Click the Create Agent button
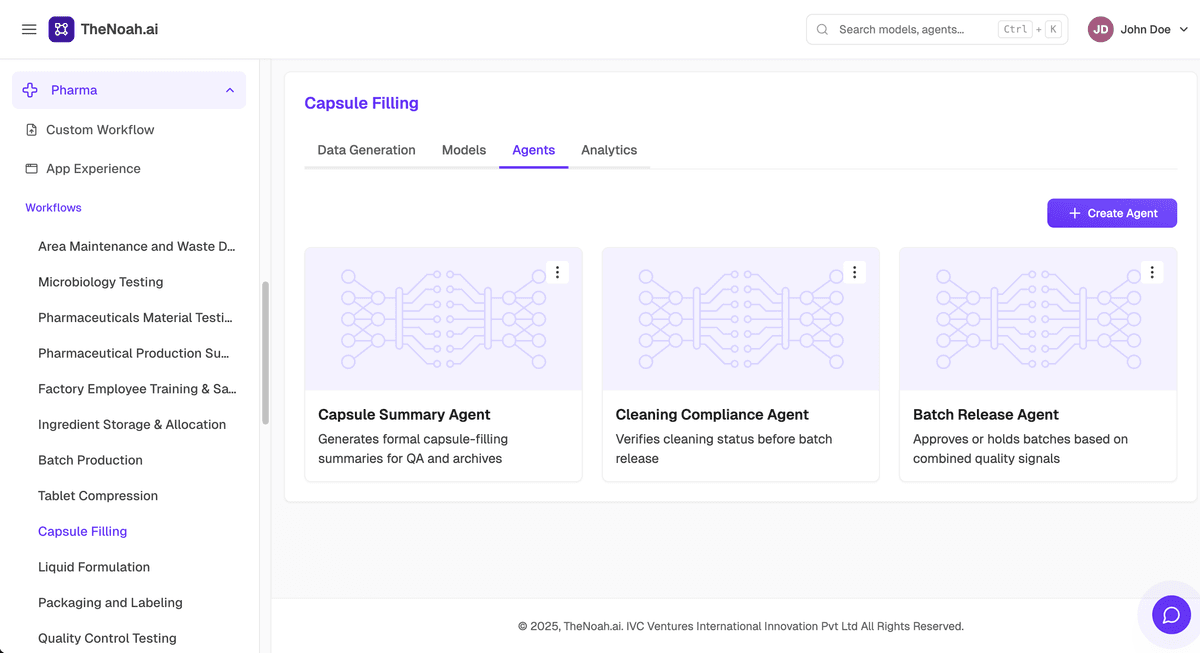Screen dimensions: 1200x653 click(1112, 213)
